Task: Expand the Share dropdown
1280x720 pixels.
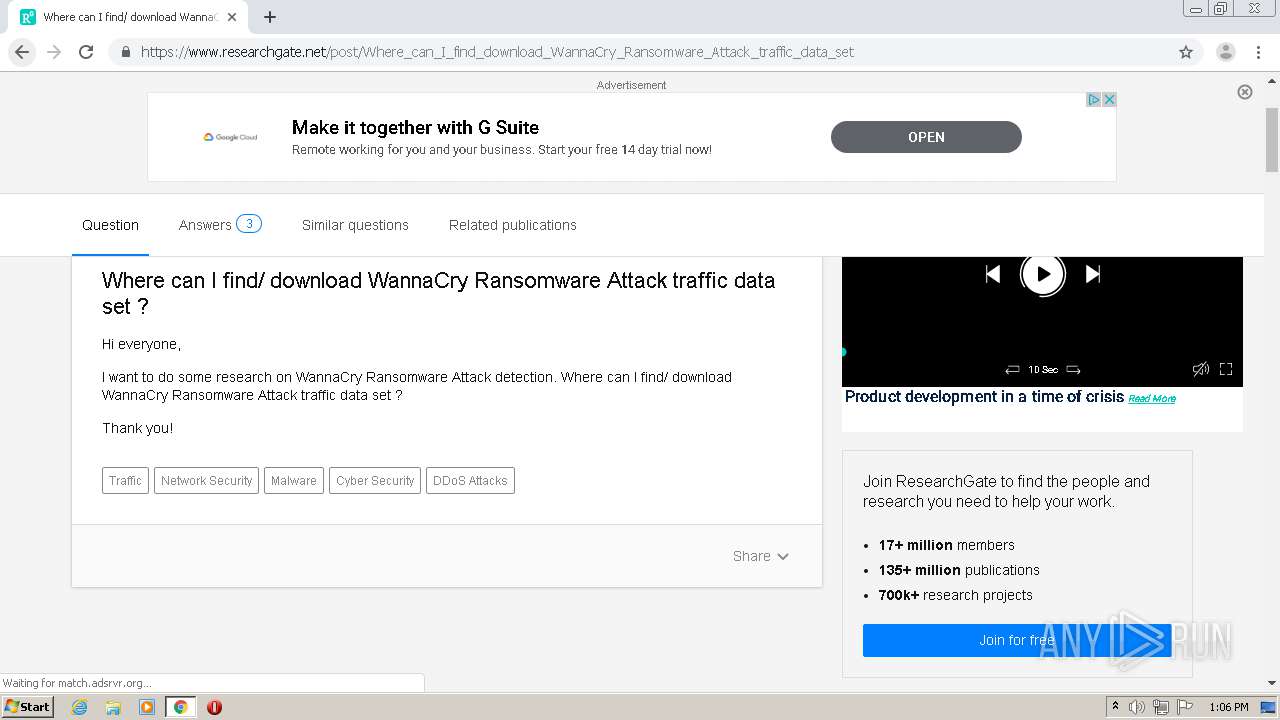Action: pyautogui.click(x=761, y=556)
